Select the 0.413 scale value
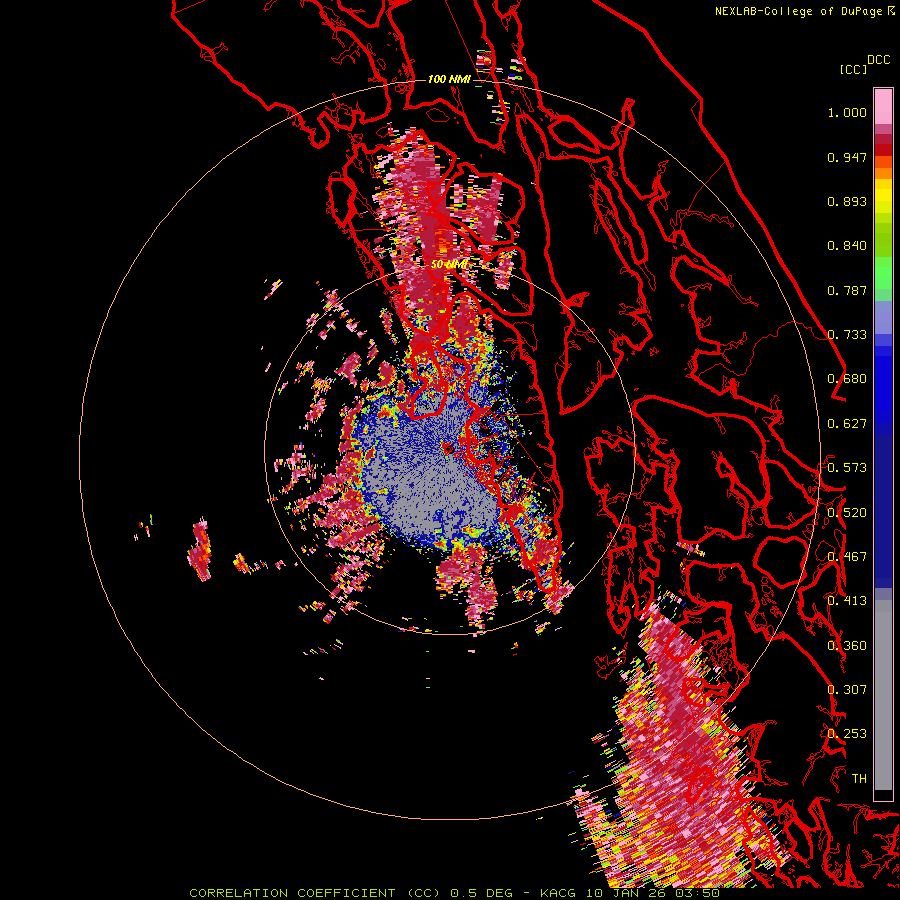 [x=847, y=601]
